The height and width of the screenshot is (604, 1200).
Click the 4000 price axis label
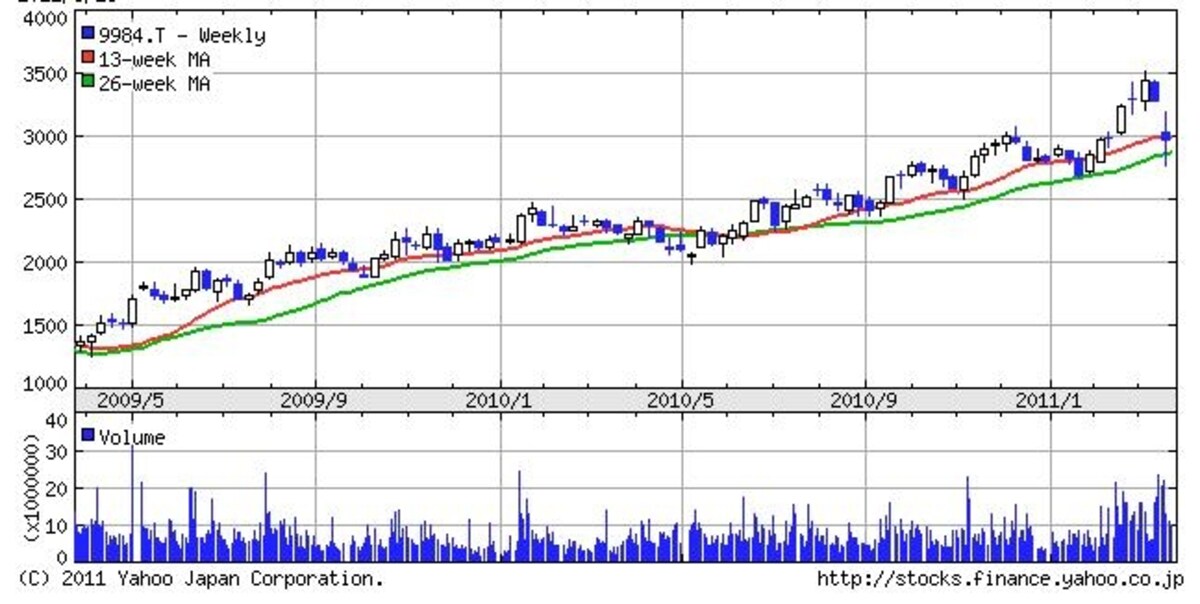tap(43, 19)
